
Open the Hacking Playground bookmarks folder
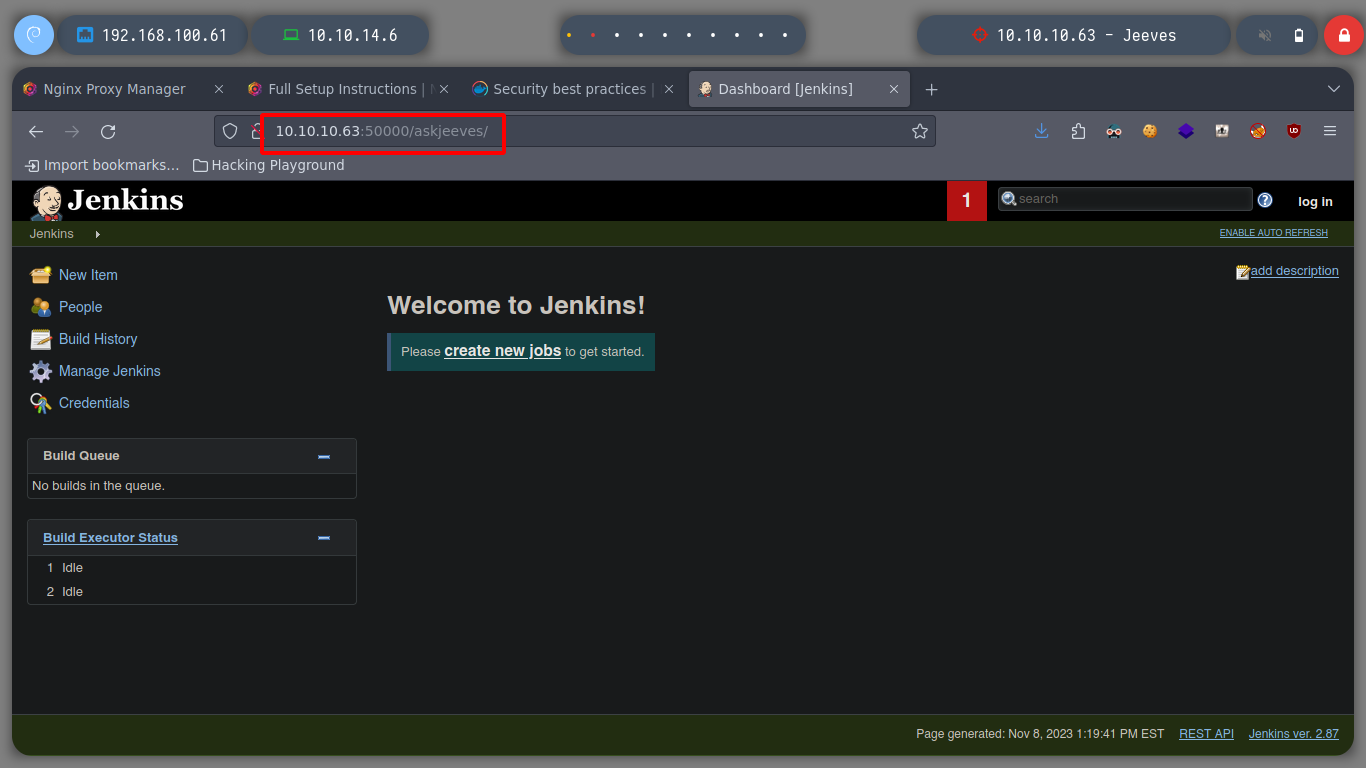click(268, 165)
